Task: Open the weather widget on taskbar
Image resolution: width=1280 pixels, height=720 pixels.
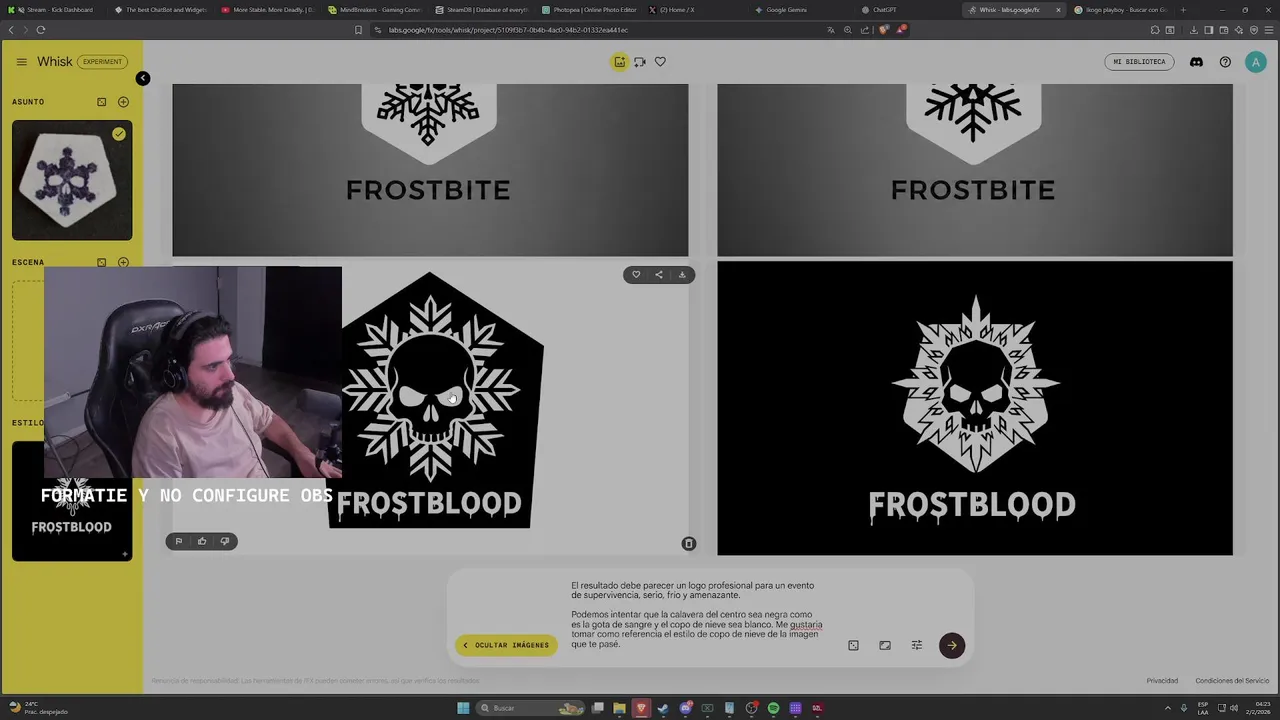Action: click(x=38, y=708)
